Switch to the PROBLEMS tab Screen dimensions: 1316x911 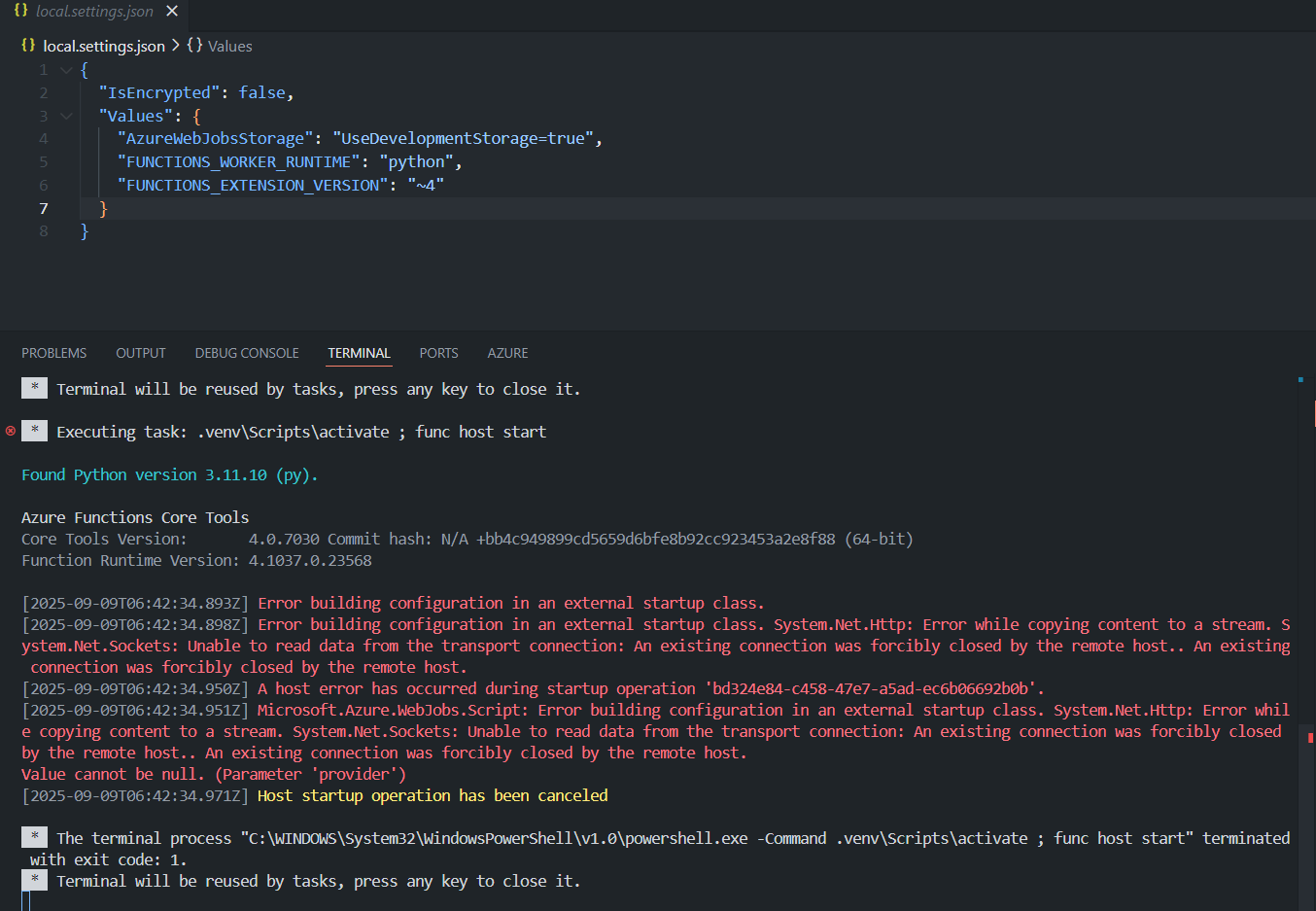(x=53, y=353)
